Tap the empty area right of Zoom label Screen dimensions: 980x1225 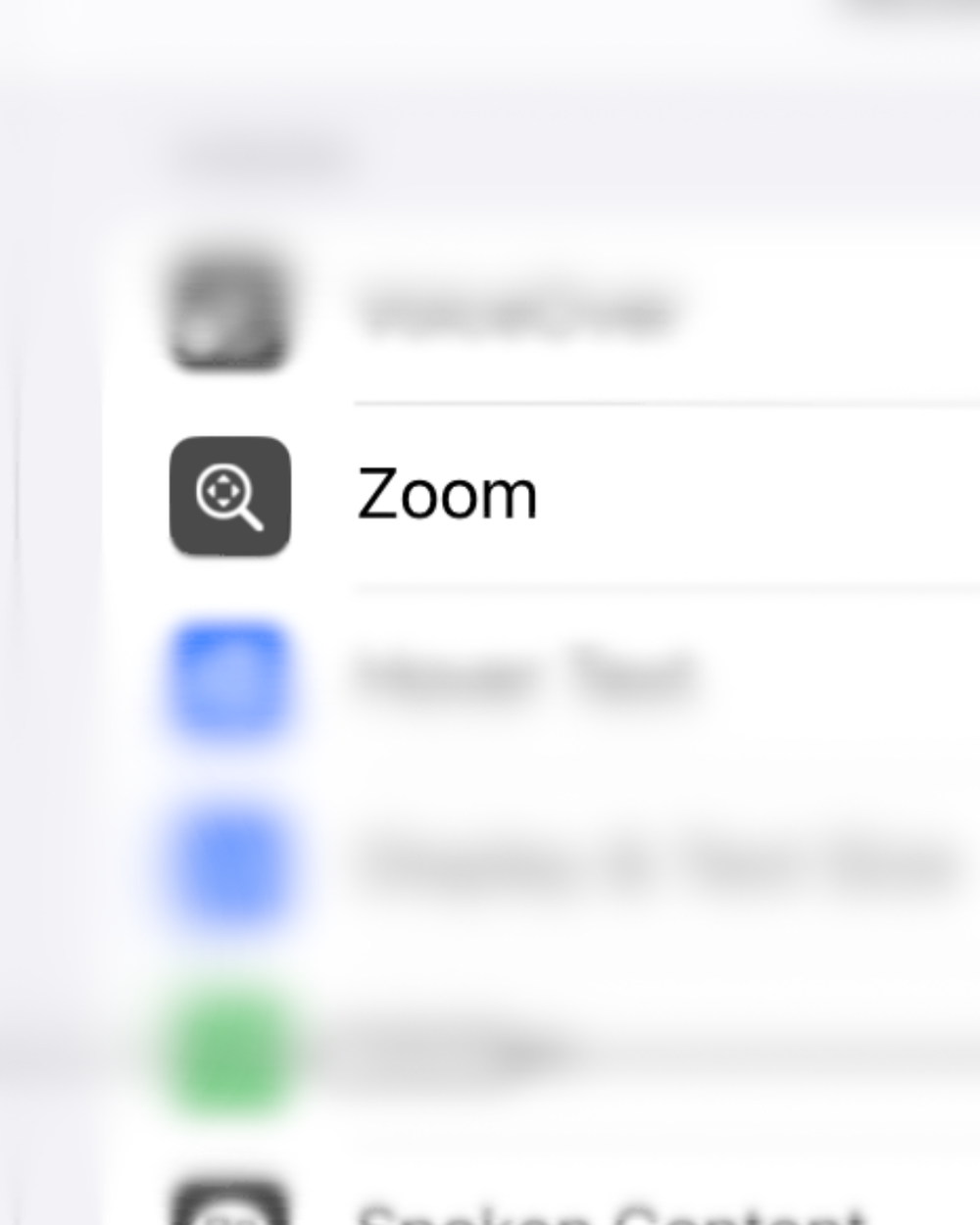pyautogui.click(x=759, y=496)
